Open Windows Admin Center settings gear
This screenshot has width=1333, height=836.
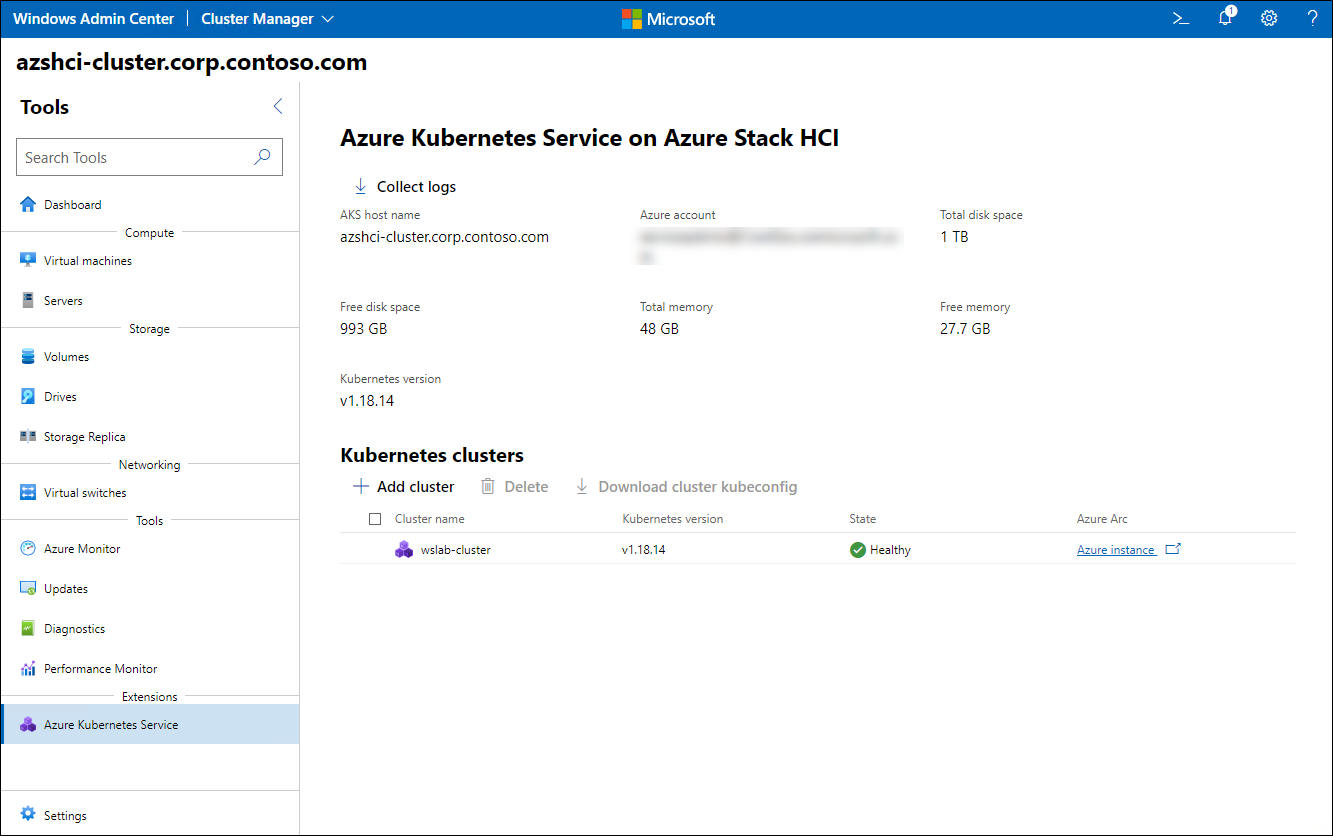(x=1269, y=18)
